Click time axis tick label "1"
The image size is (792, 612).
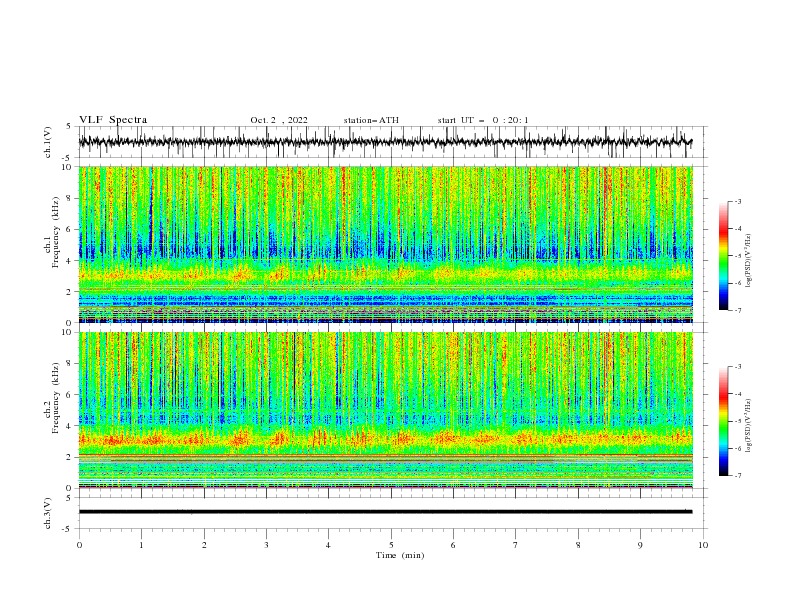click(141, 545)
